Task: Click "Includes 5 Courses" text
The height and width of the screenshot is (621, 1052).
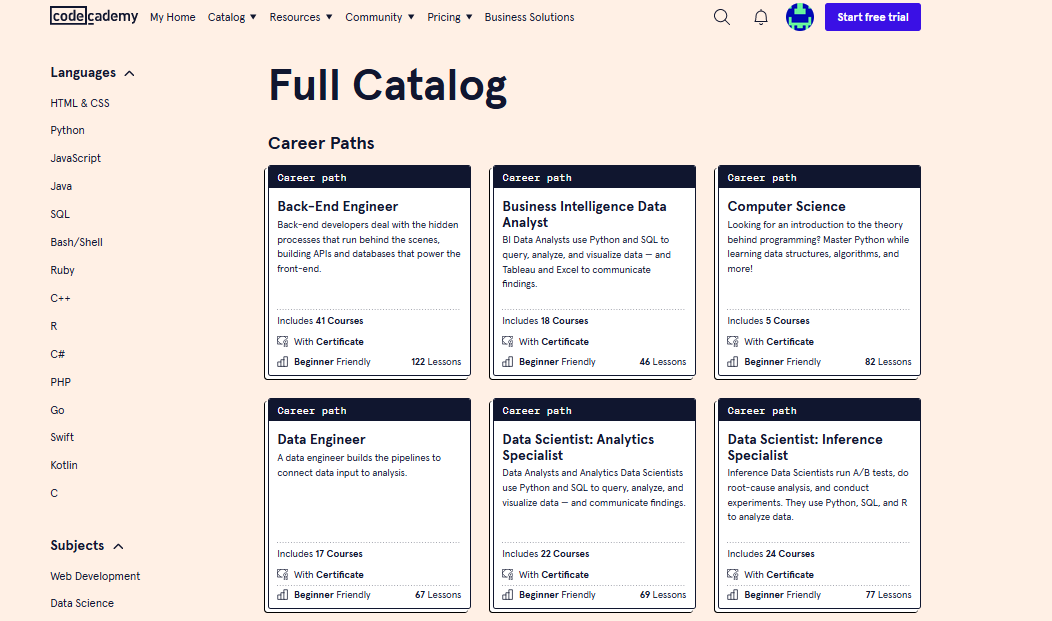Action: click(x=768, y=321)
